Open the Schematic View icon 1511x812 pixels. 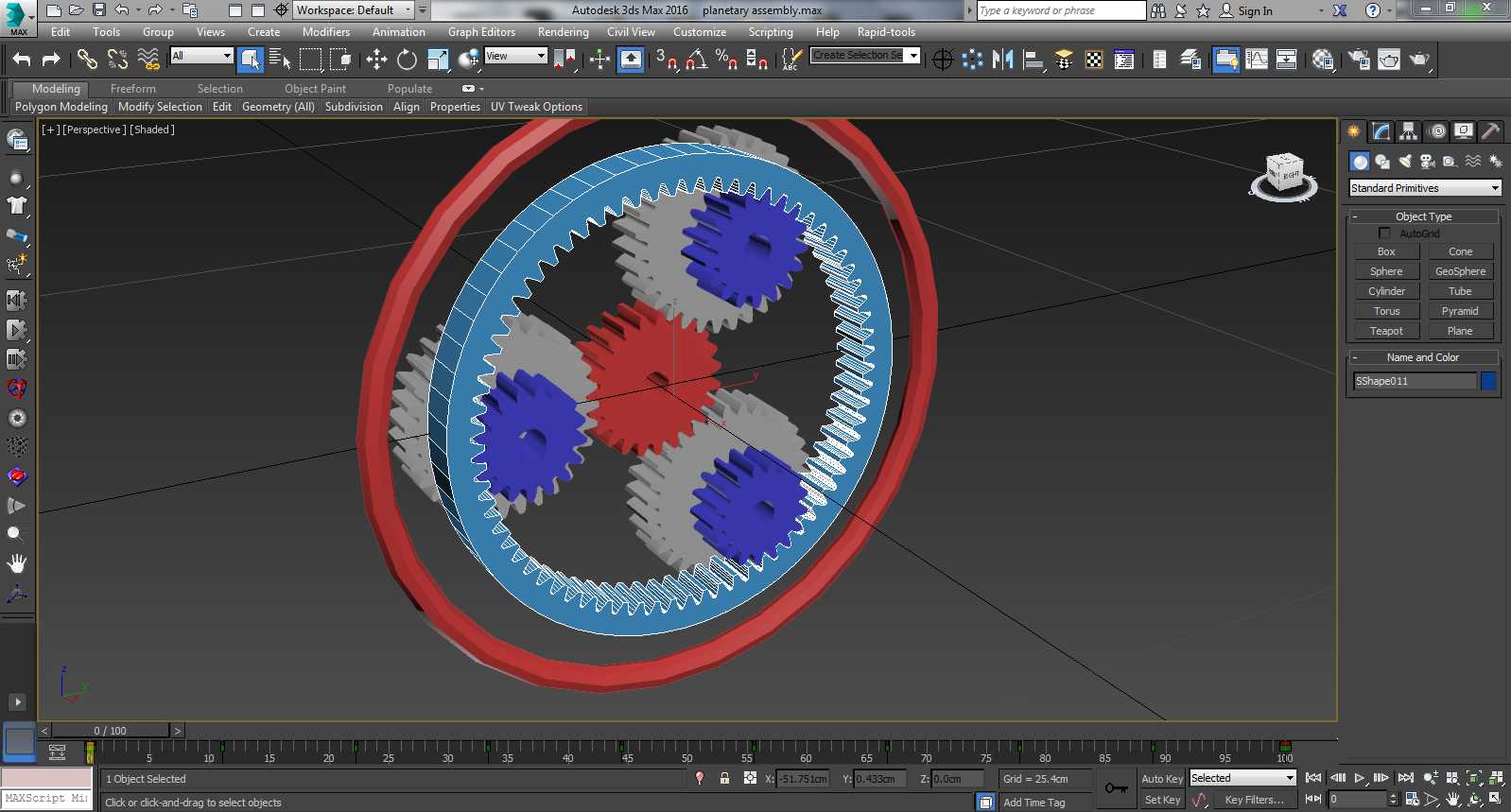pyautogui.click(x=1287, y=60)
